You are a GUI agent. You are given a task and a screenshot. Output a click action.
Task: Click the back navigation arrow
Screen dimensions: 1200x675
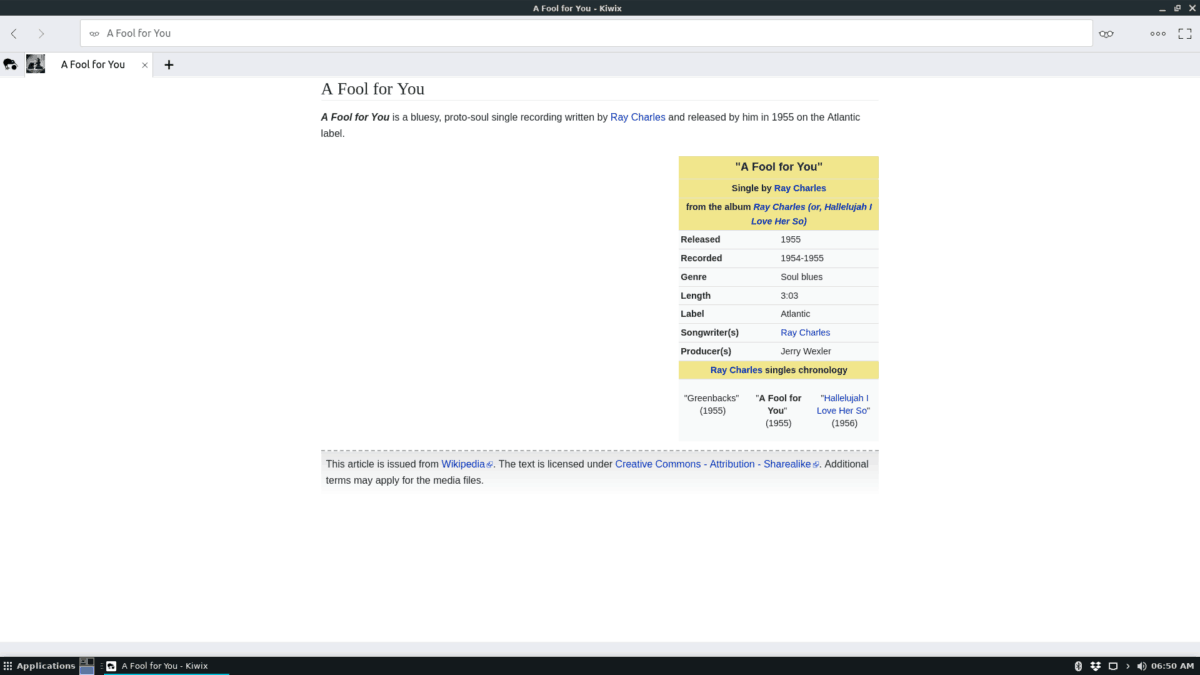(x=13, y=33)
